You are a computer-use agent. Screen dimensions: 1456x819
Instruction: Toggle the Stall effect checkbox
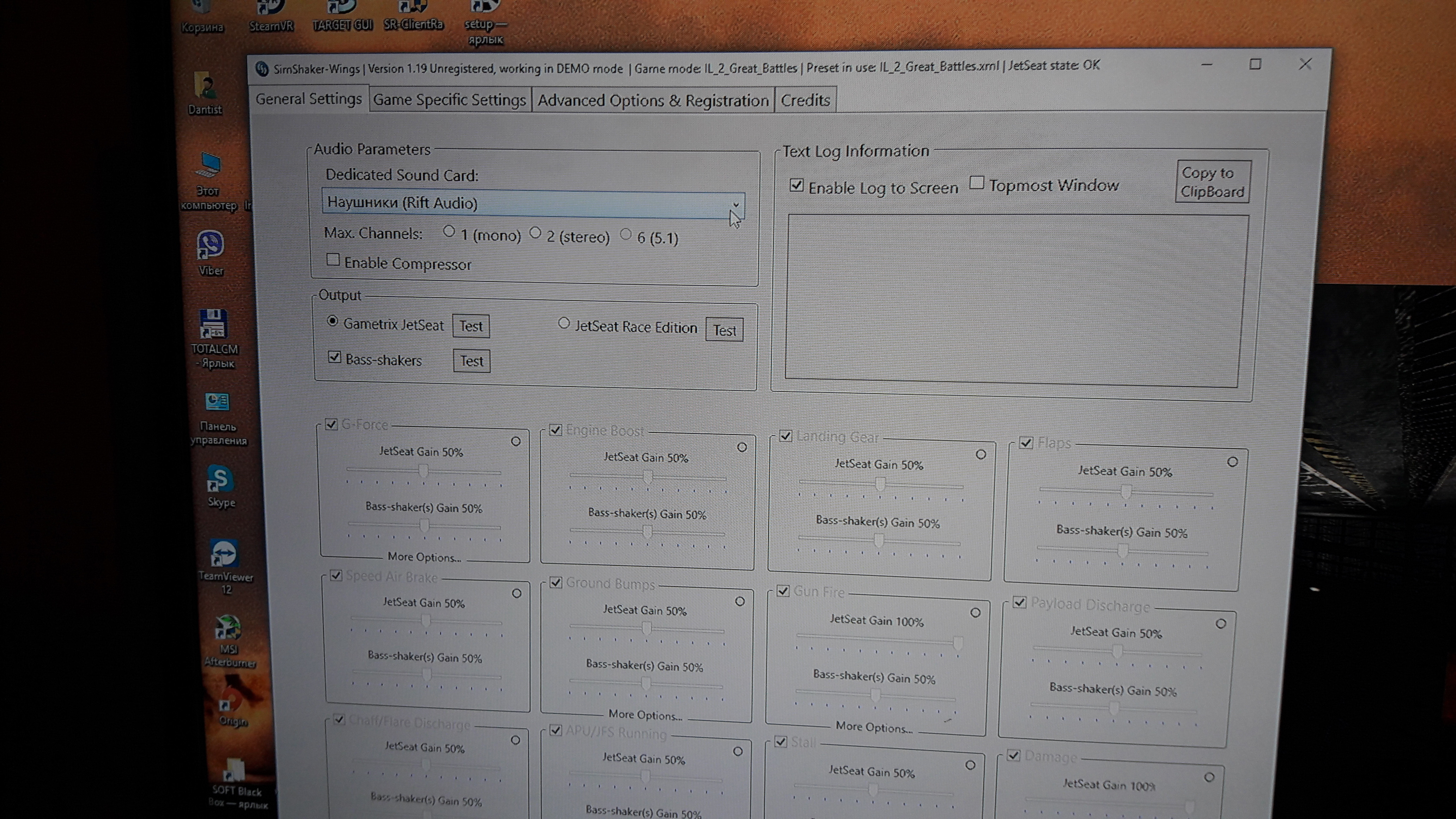pos(781,741)
